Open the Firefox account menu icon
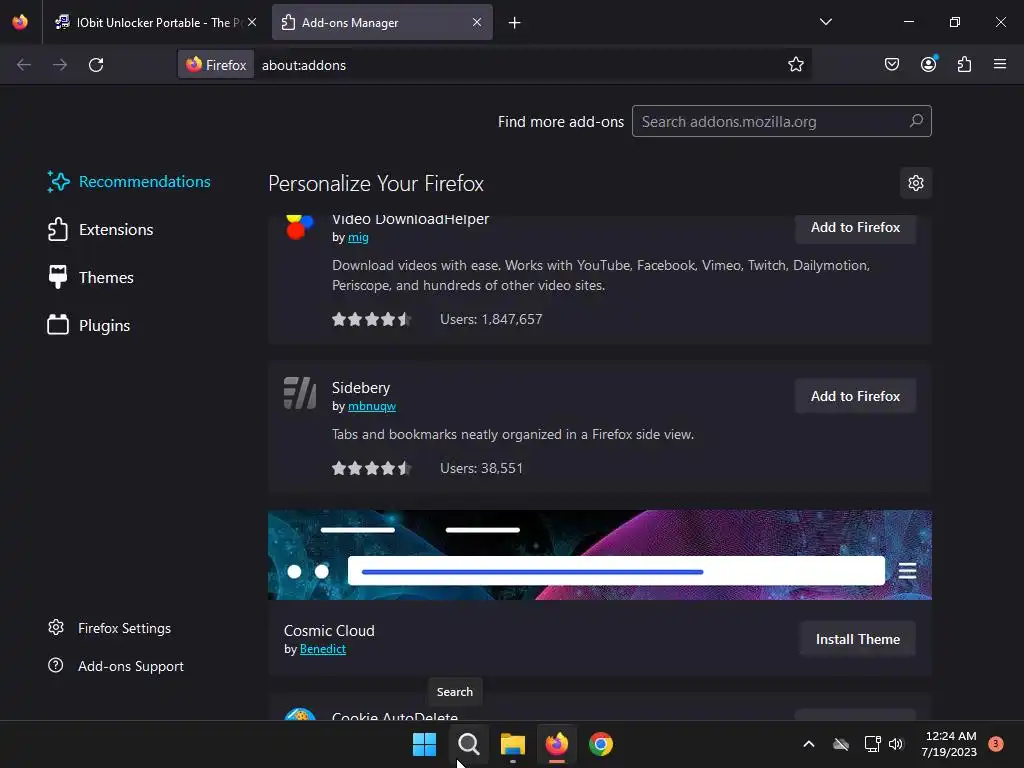 coord(928,64)
